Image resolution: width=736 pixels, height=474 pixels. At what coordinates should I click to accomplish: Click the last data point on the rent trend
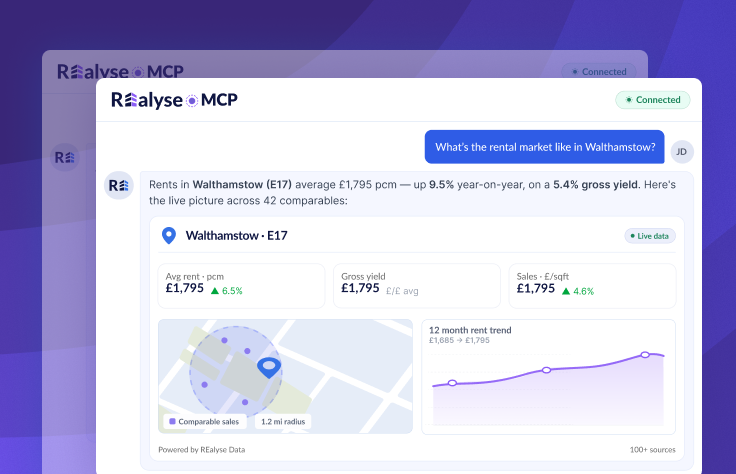(645, 355)
